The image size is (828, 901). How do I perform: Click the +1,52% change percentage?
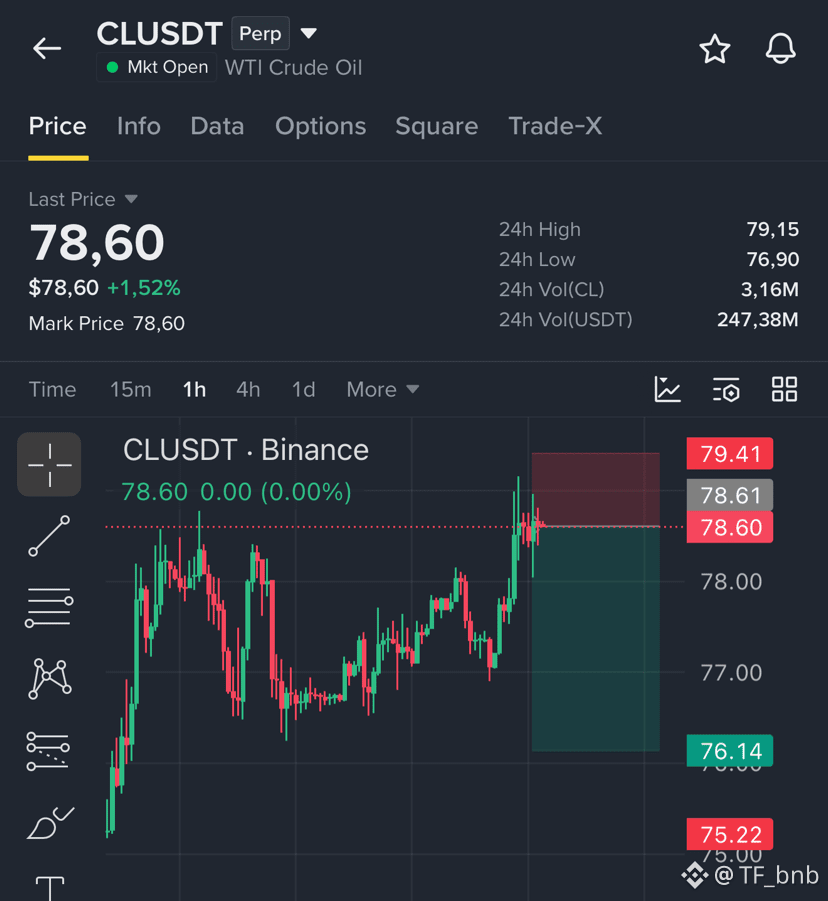[x=144, y=287]
